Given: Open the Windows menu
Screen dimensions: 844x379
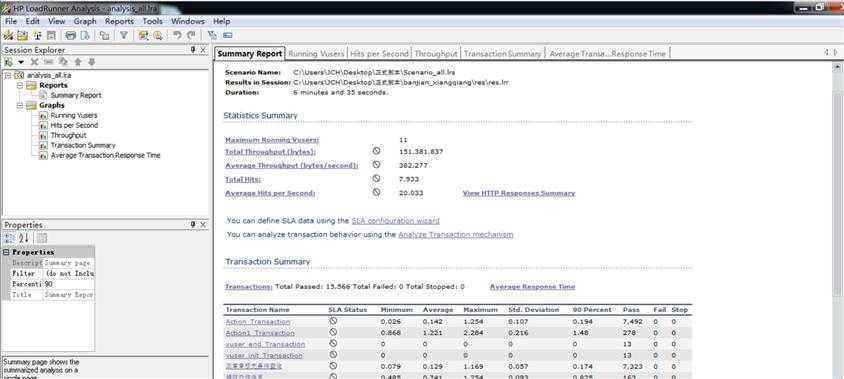Looking at the screenshot, I should [x=188, y=22].
